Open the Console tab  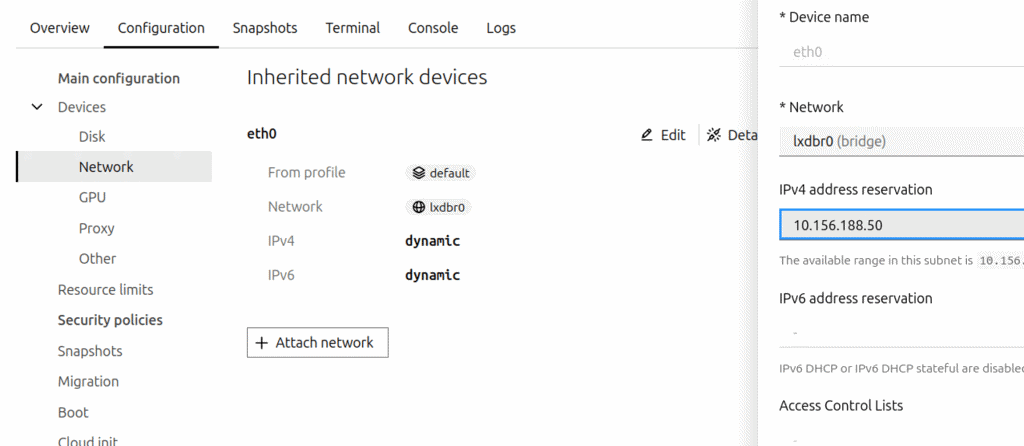click(x=433, y=28)
